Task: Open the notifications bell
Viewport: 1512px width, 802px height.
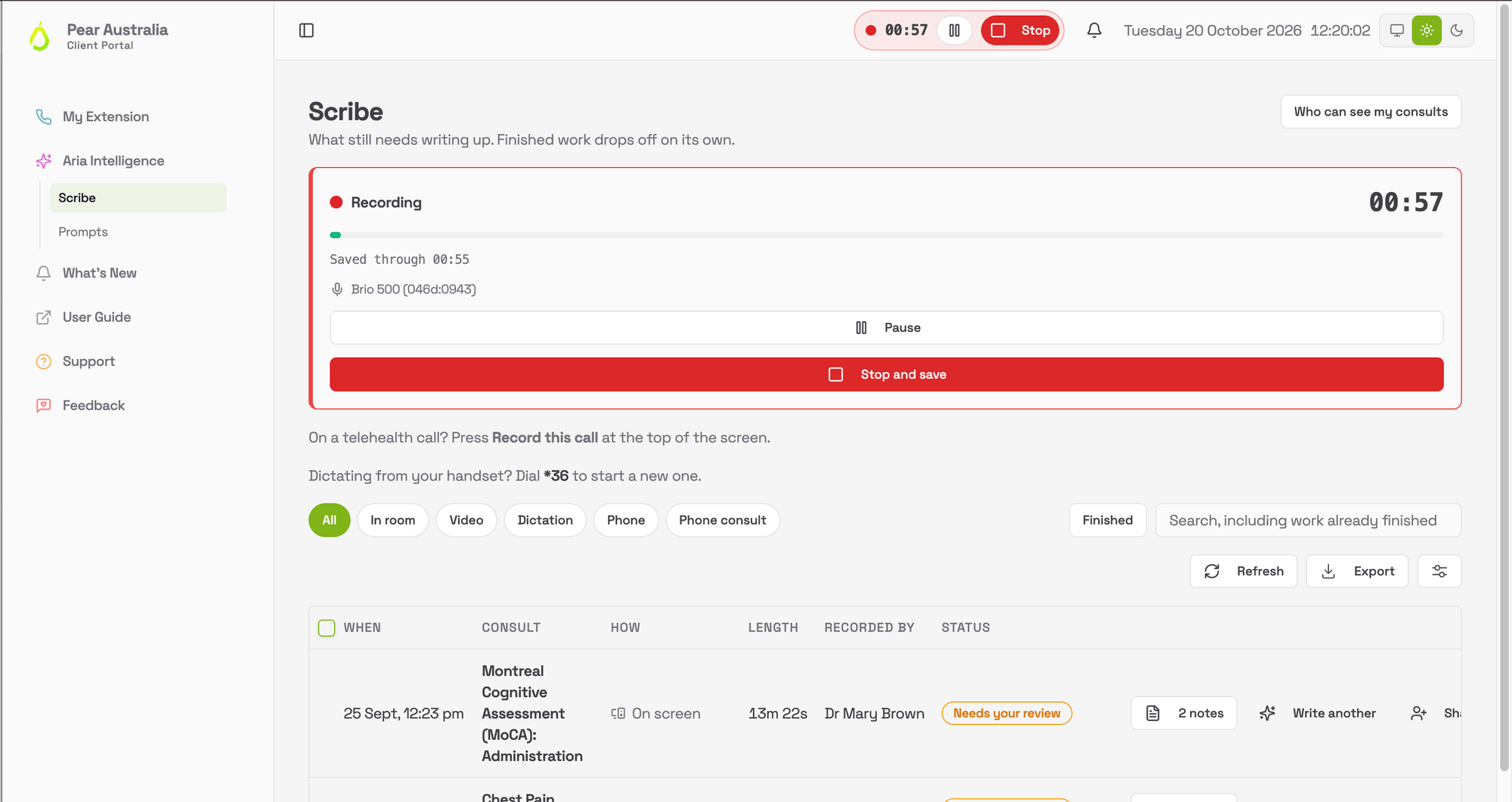Action: [1094, 30]
